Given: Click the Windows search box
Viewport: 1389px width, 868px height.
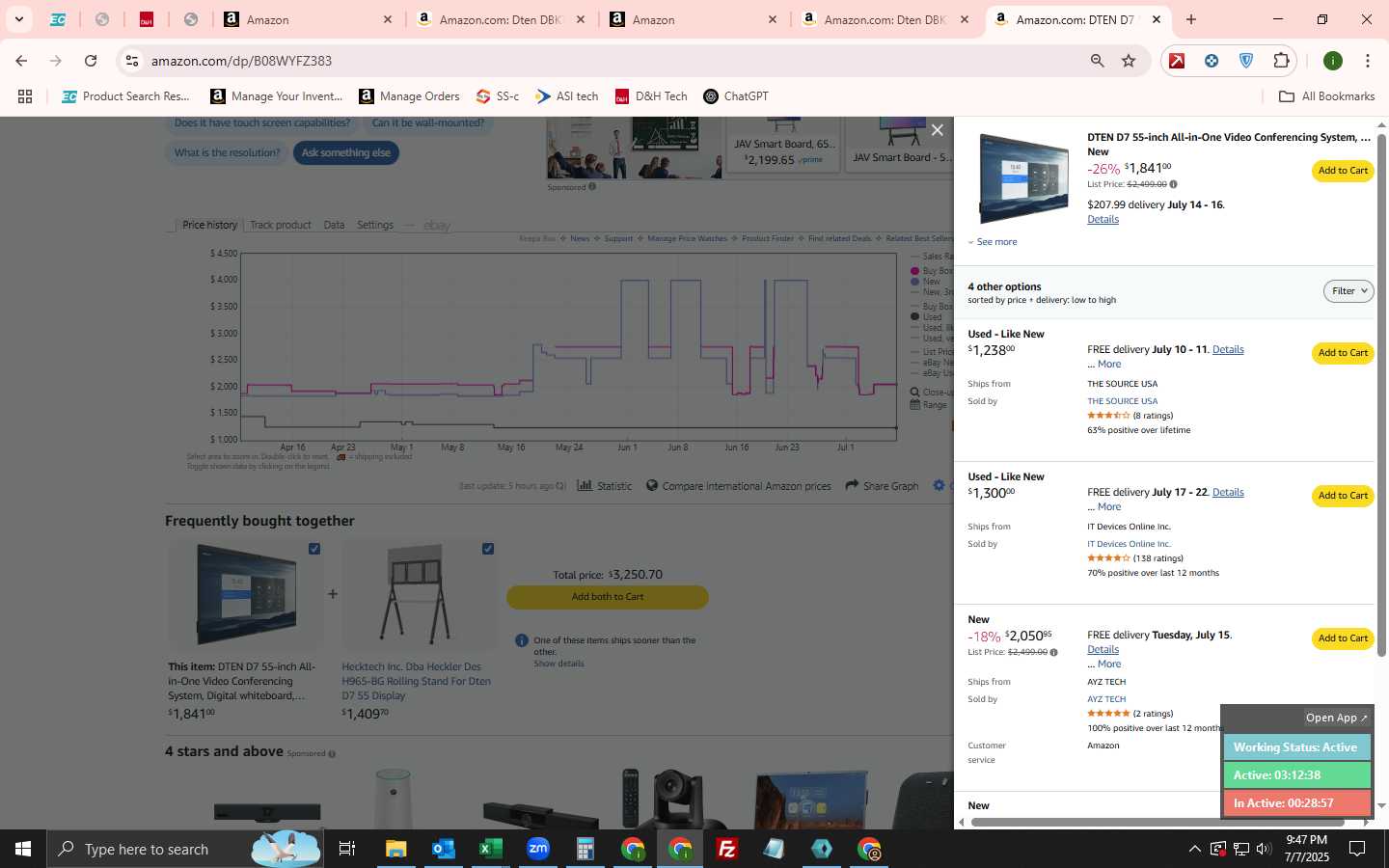Looking at the screenshot, I should click(x=185, y=849).
